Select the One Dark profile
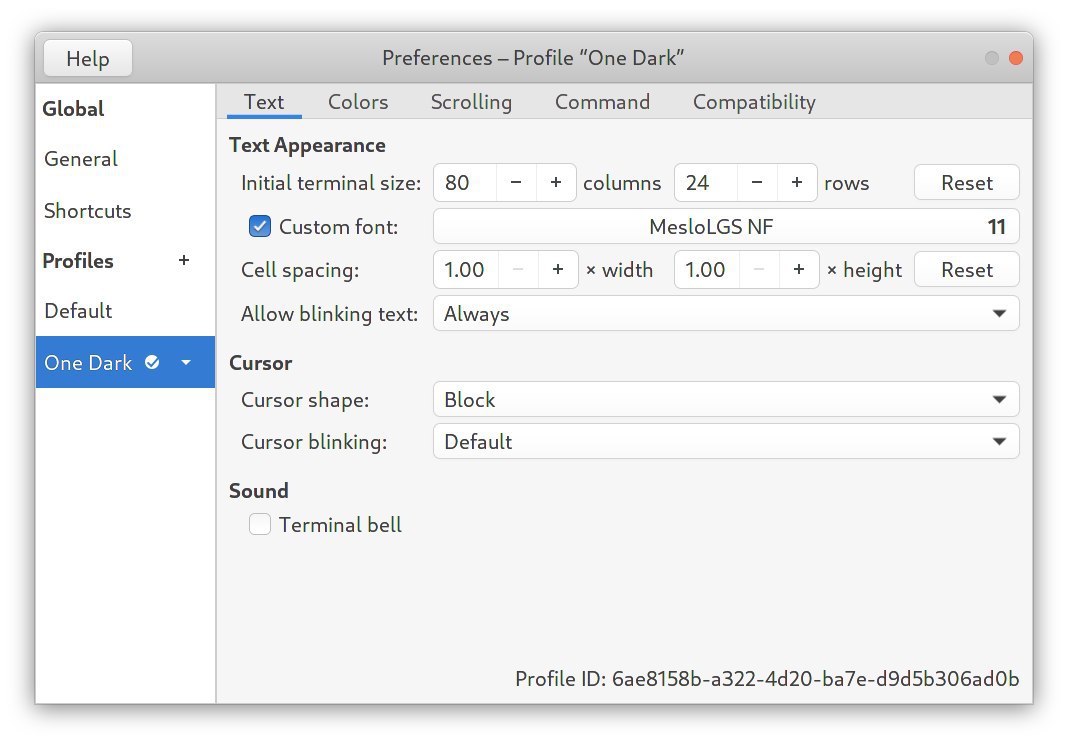Screen dimensions: 1068x742 click(125, 362)
